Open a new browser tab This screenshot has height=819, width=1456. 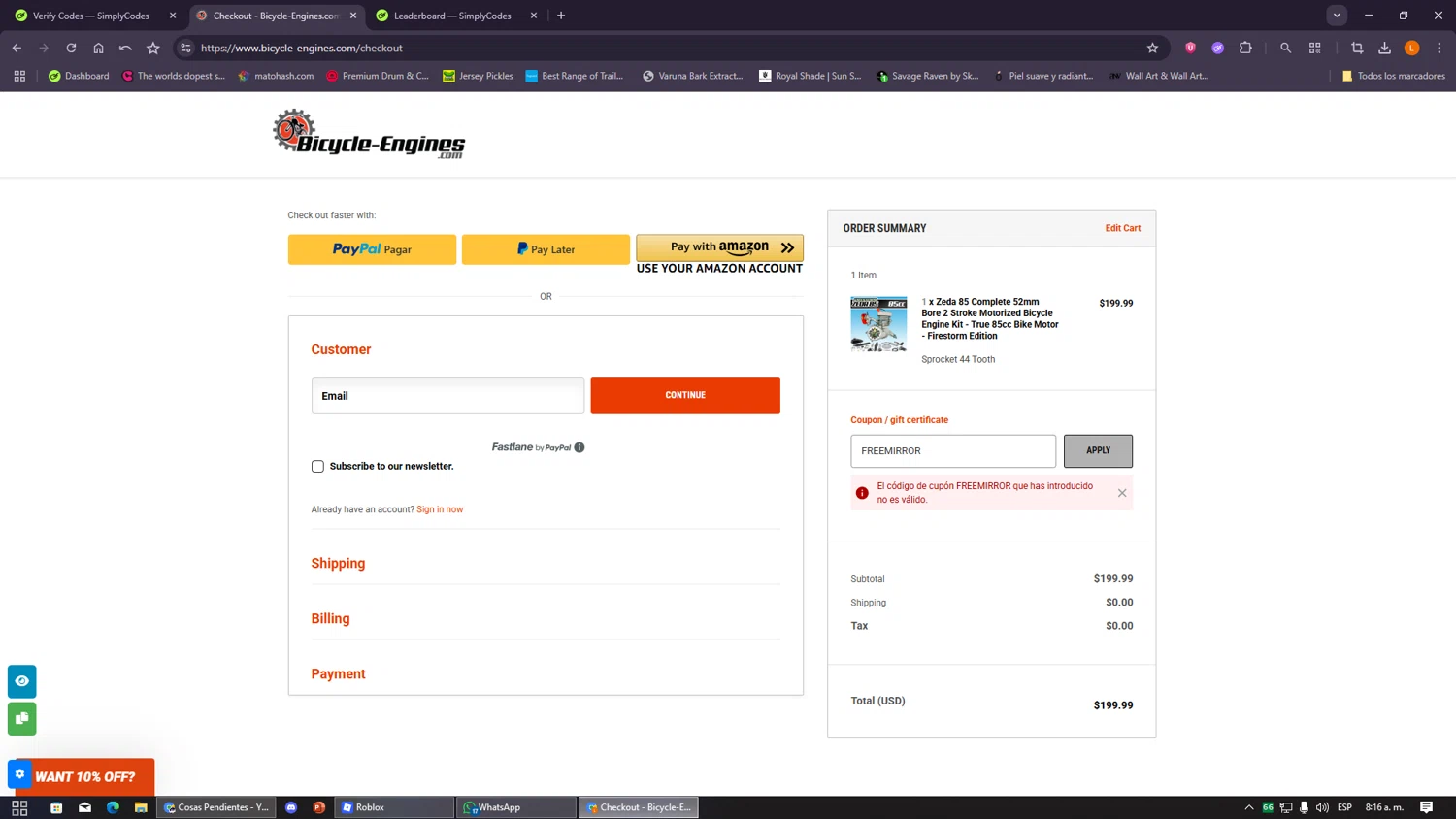[x=561, y=16]
